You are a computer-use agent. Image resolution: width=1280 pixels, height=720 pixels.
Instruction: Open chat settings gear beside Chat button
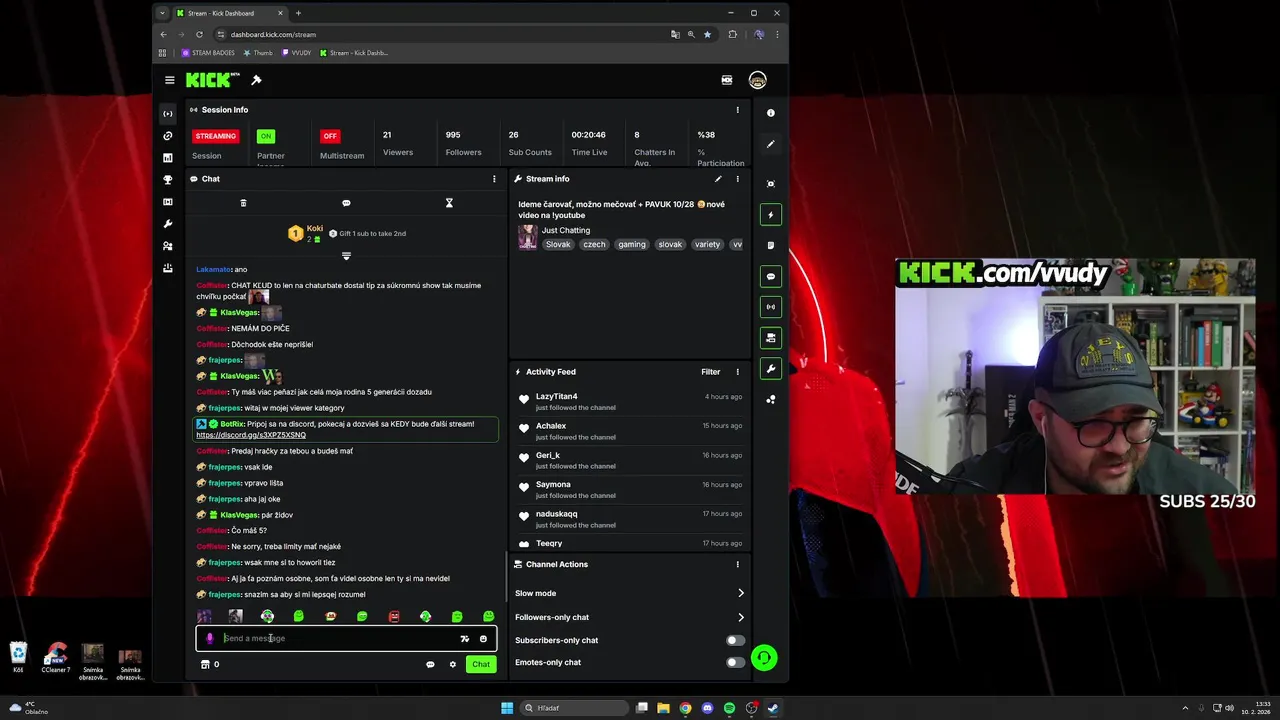[452, 664]
